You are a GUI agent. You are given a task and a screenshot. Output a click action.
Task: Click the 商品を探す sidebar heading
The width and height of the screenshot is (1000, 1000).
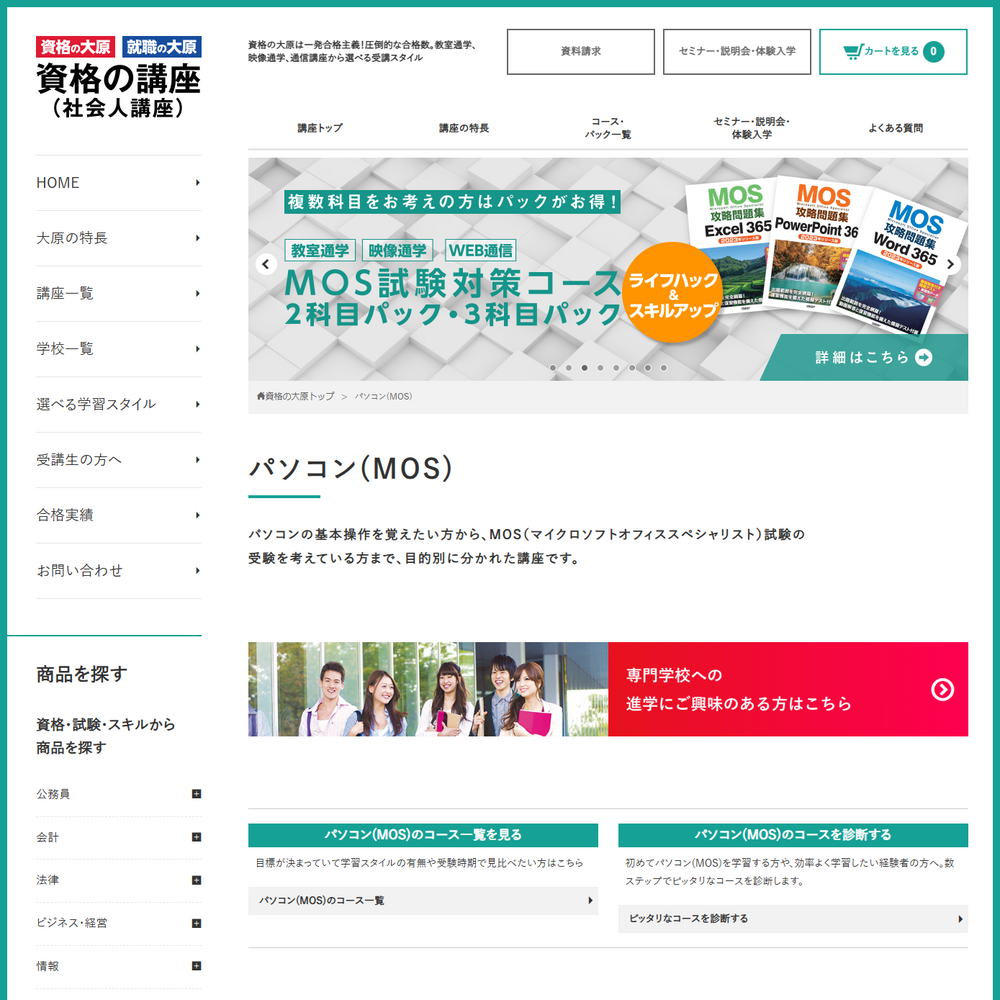pyautogui.click(x=82, y=674)
